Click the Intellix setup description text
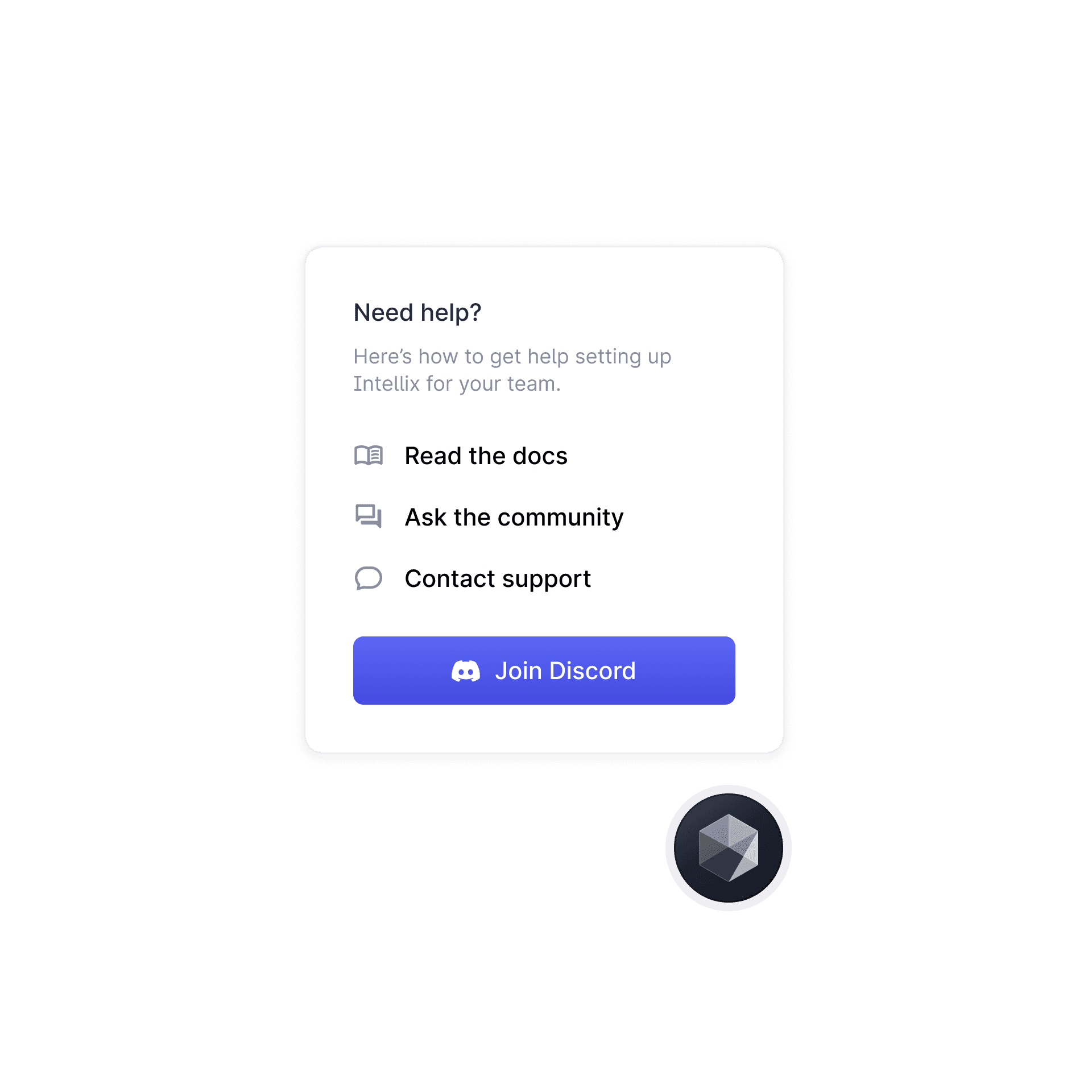This screenshot has height=1092, width=1092. click(512, 370)
